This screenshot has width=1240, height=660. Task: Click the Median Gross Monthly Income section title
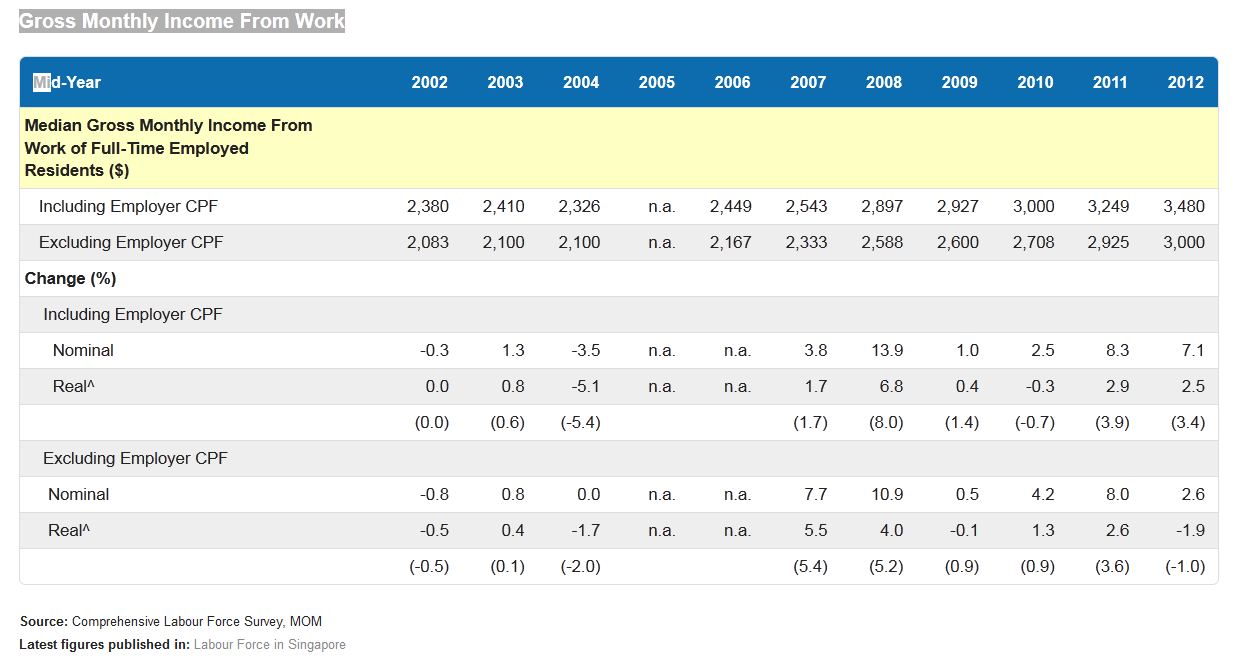click(169, 148)
